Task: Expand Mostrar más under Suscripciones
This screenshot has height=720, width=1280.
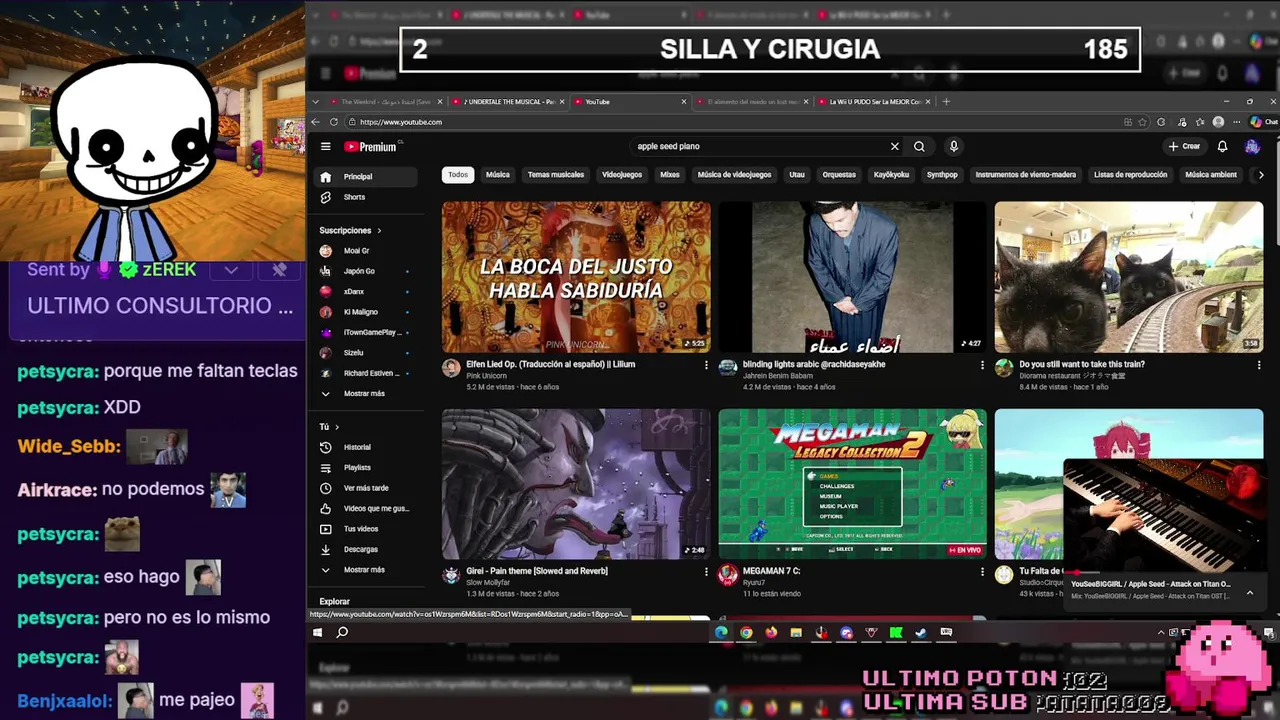Action: [x=366, y=393]
